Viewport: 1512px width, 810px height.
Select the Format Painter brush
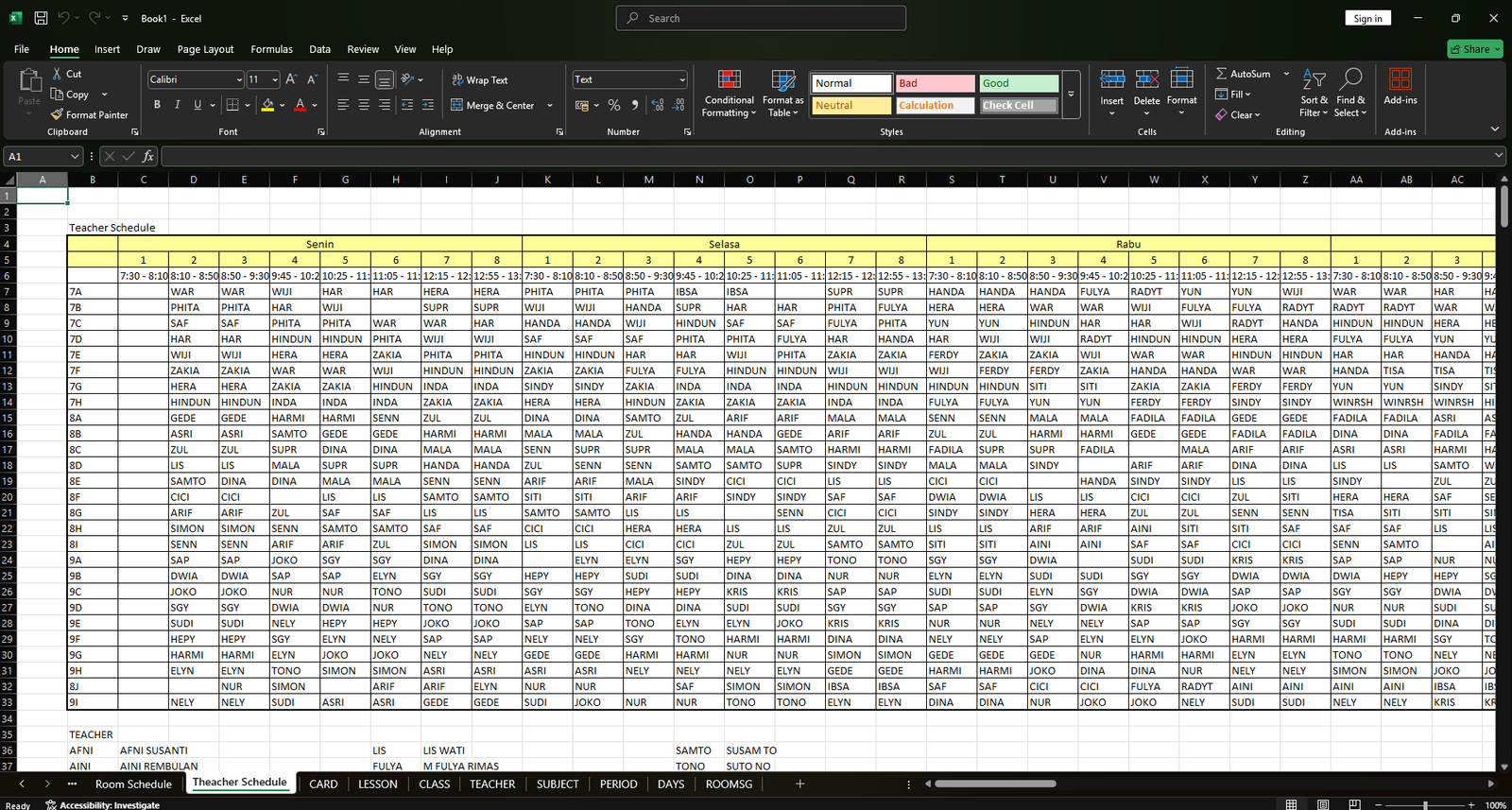[58, 114]
